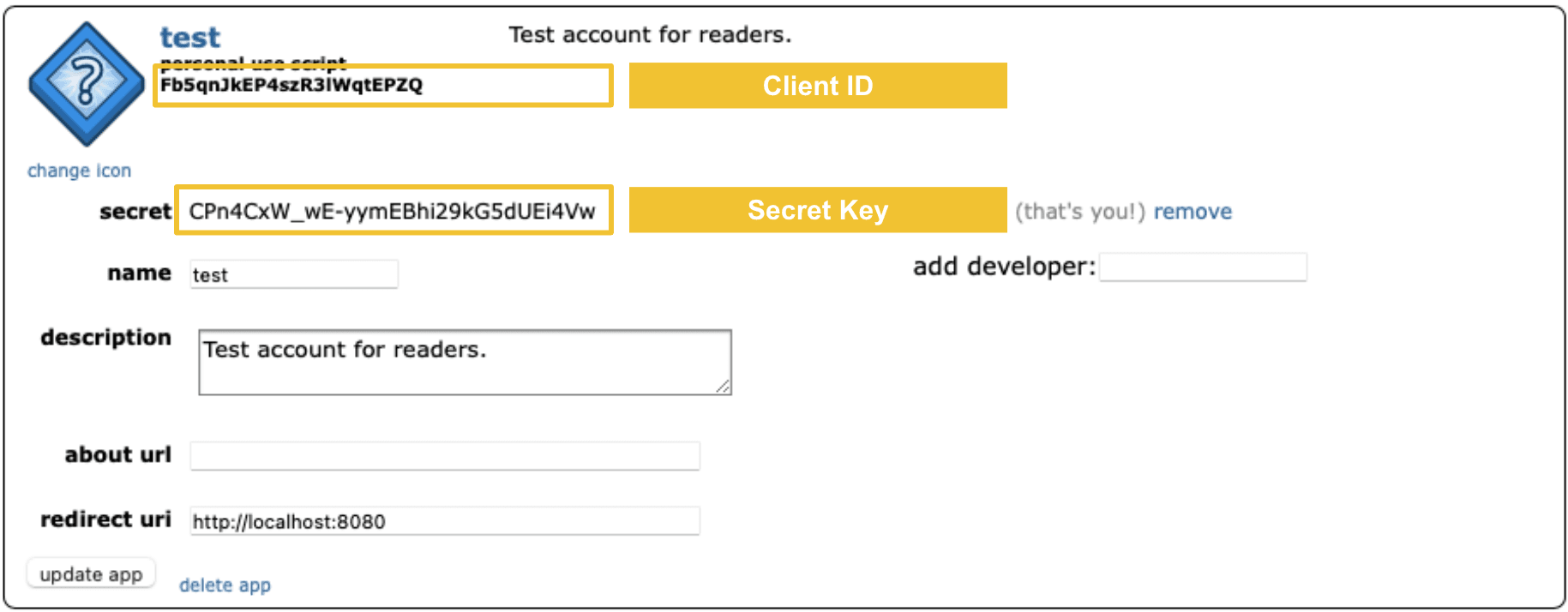Screen dimensions: 1568x612
Task: Click the "(that's you!)" developer text
Action: (1079, 212)
